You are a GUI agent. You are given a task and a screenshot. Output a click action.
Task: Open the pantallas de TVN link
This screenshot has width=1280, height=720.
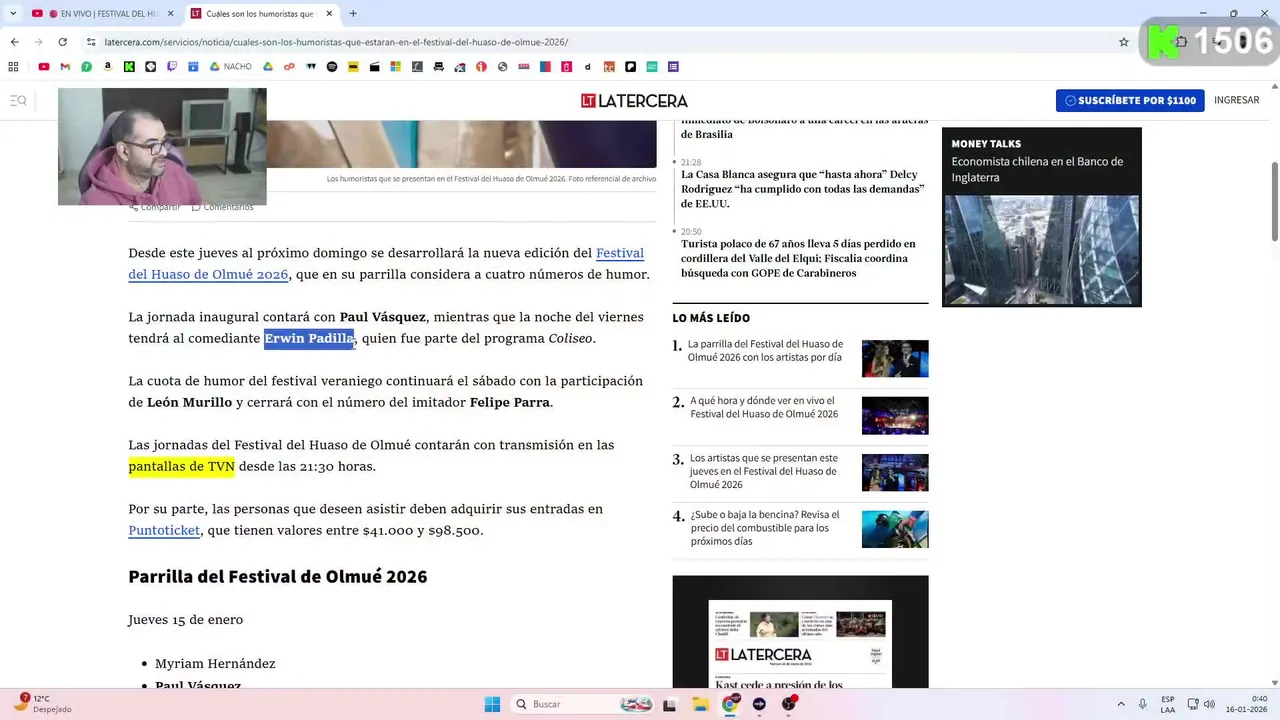181,466
